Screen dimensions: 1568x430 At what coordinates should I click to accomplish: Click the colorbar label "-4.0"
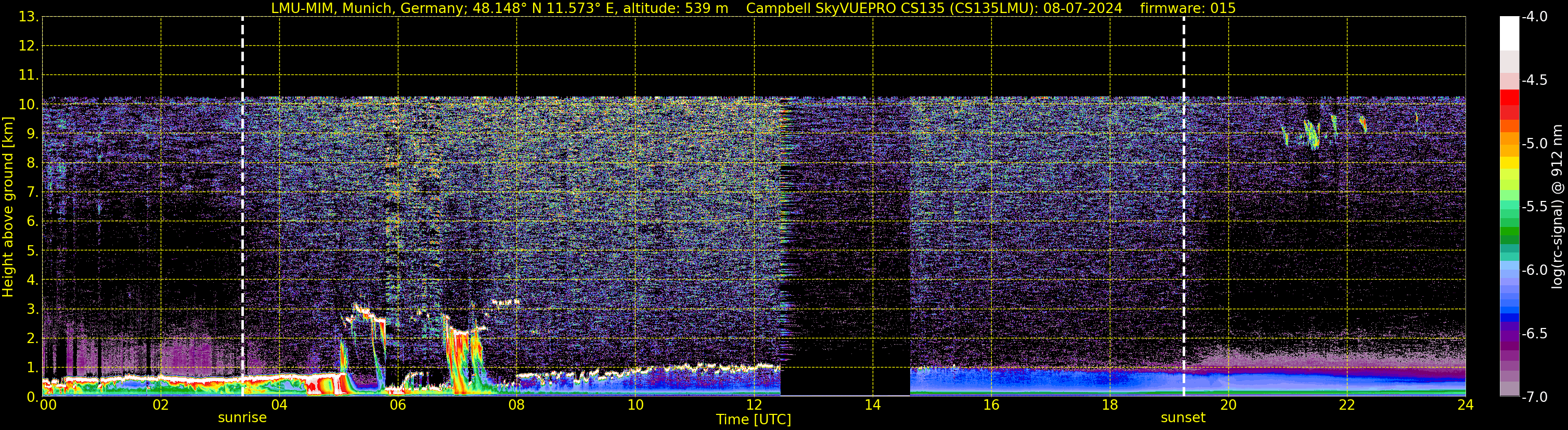[x=1534, y=17]
